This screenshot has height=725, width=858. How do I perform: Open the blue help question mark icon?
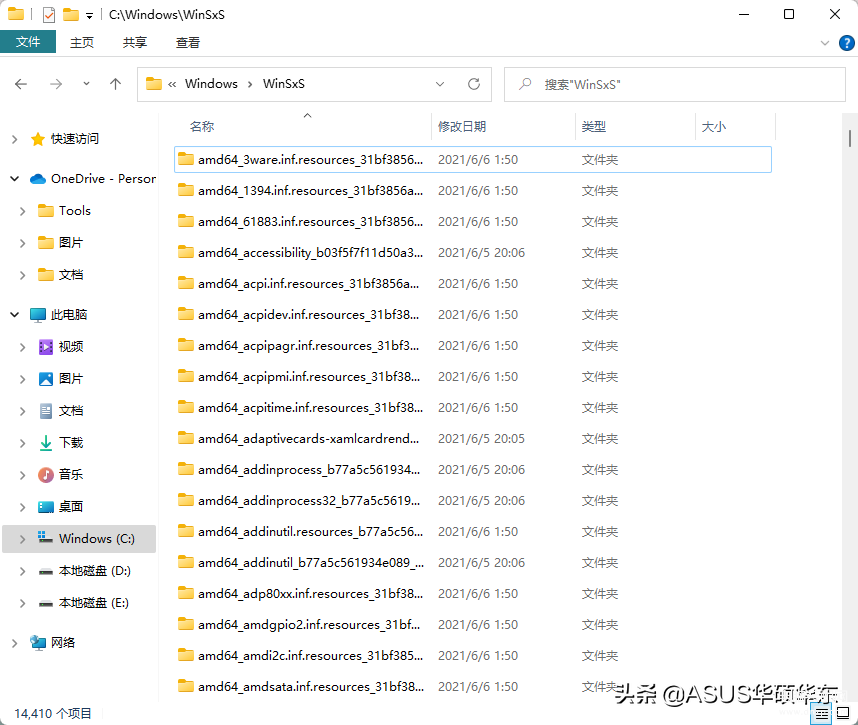847,43
